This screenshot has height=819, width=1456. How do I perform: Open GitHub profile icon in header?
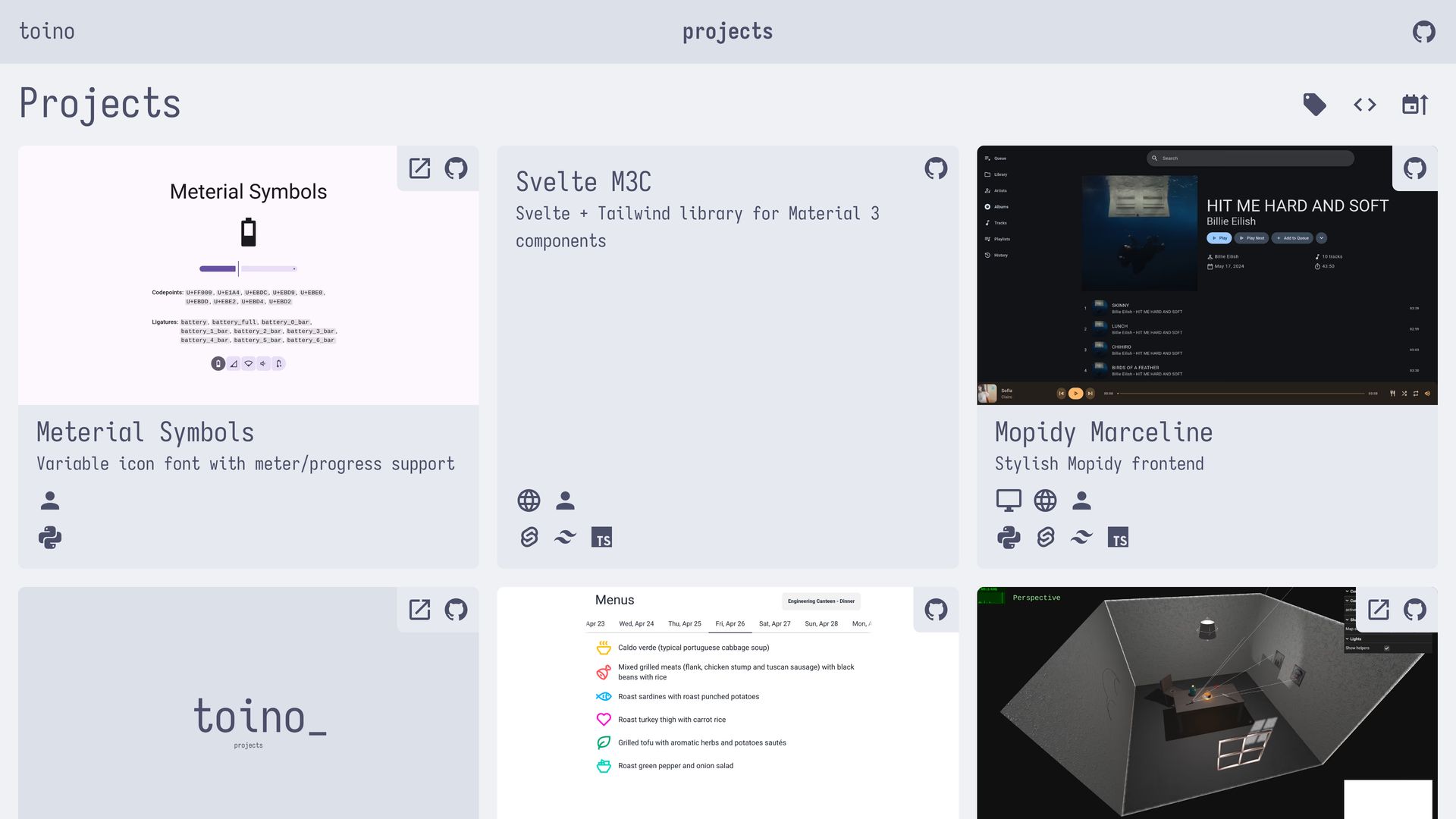click(1423, 32)
